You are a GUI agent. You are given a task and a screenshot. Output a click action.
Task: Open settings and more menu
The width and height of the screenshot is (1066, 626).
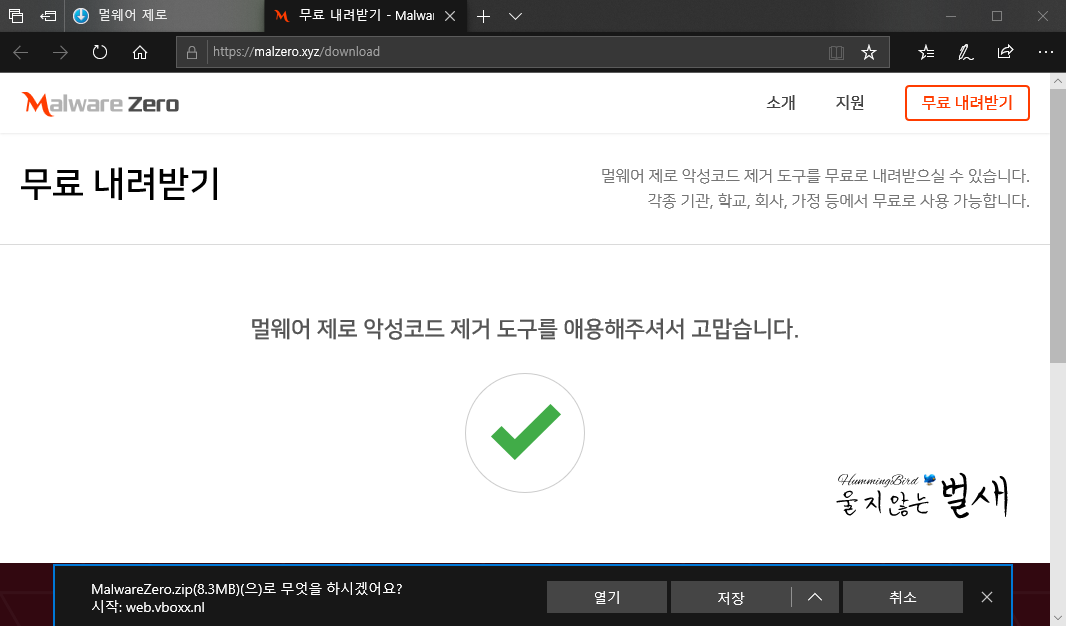1046,52
